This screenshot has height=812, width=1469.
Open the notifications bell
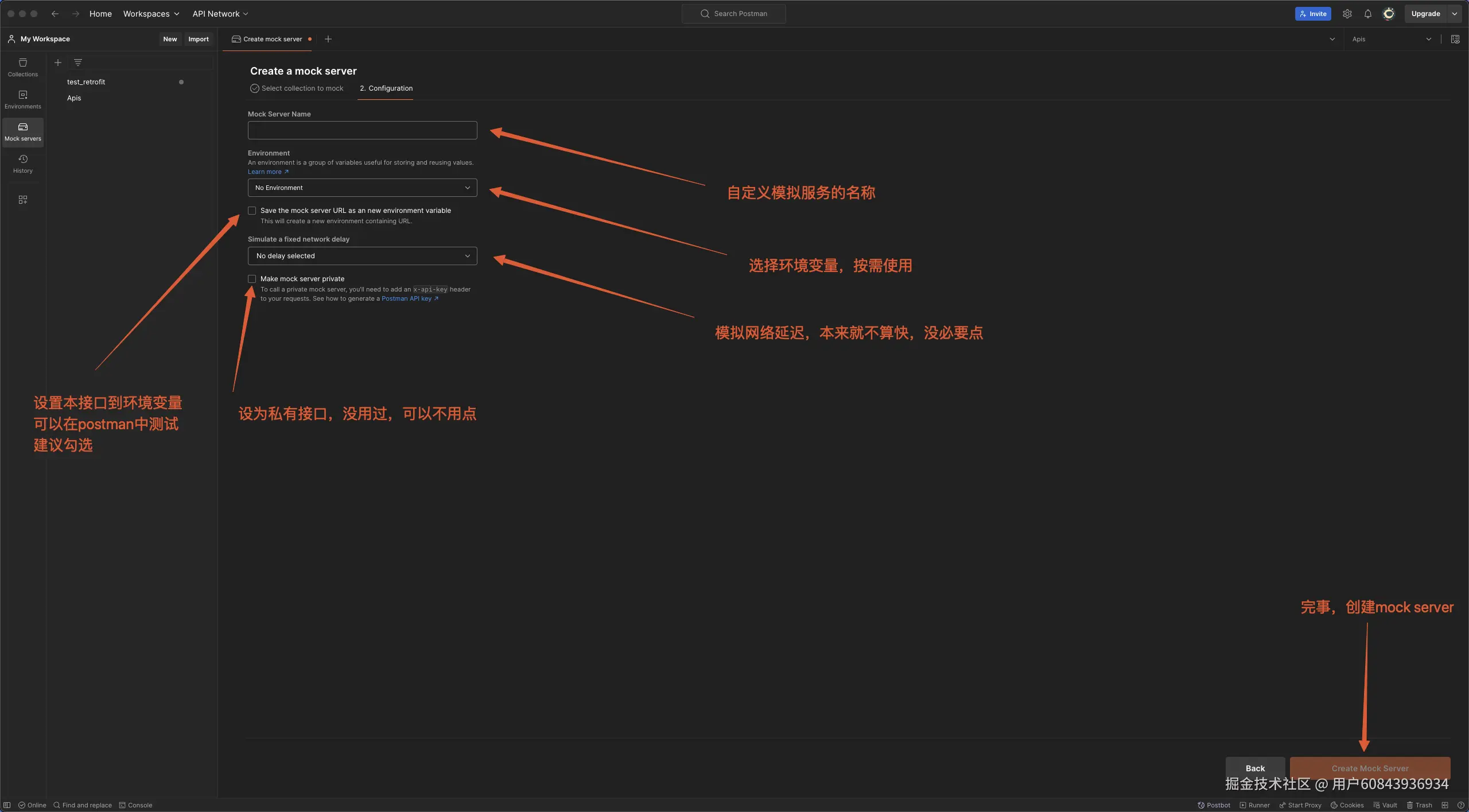tap(1367, 14)
